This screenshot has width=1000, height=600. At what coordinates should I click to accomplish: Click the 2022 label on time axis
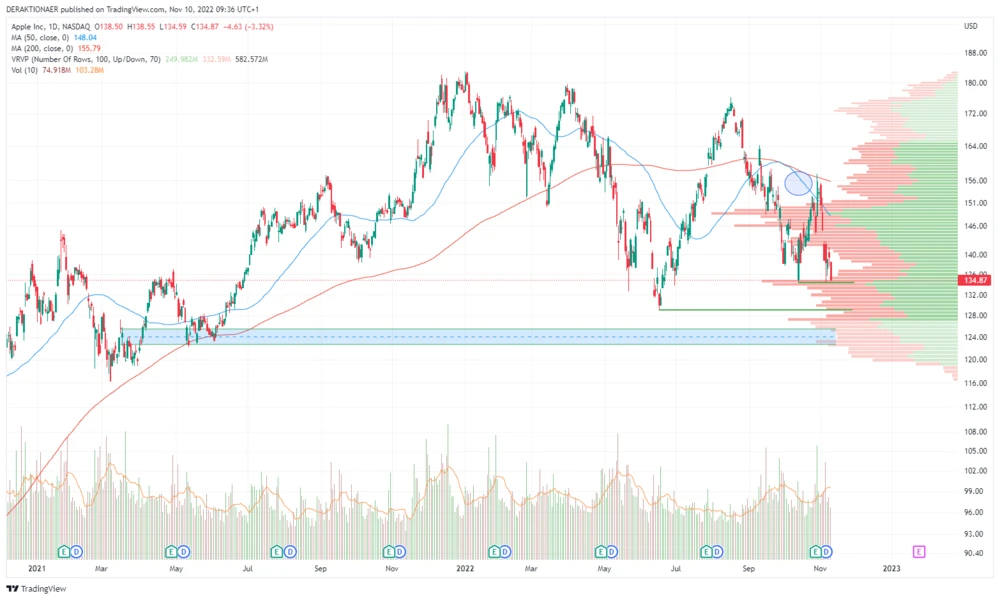(464, 567)
